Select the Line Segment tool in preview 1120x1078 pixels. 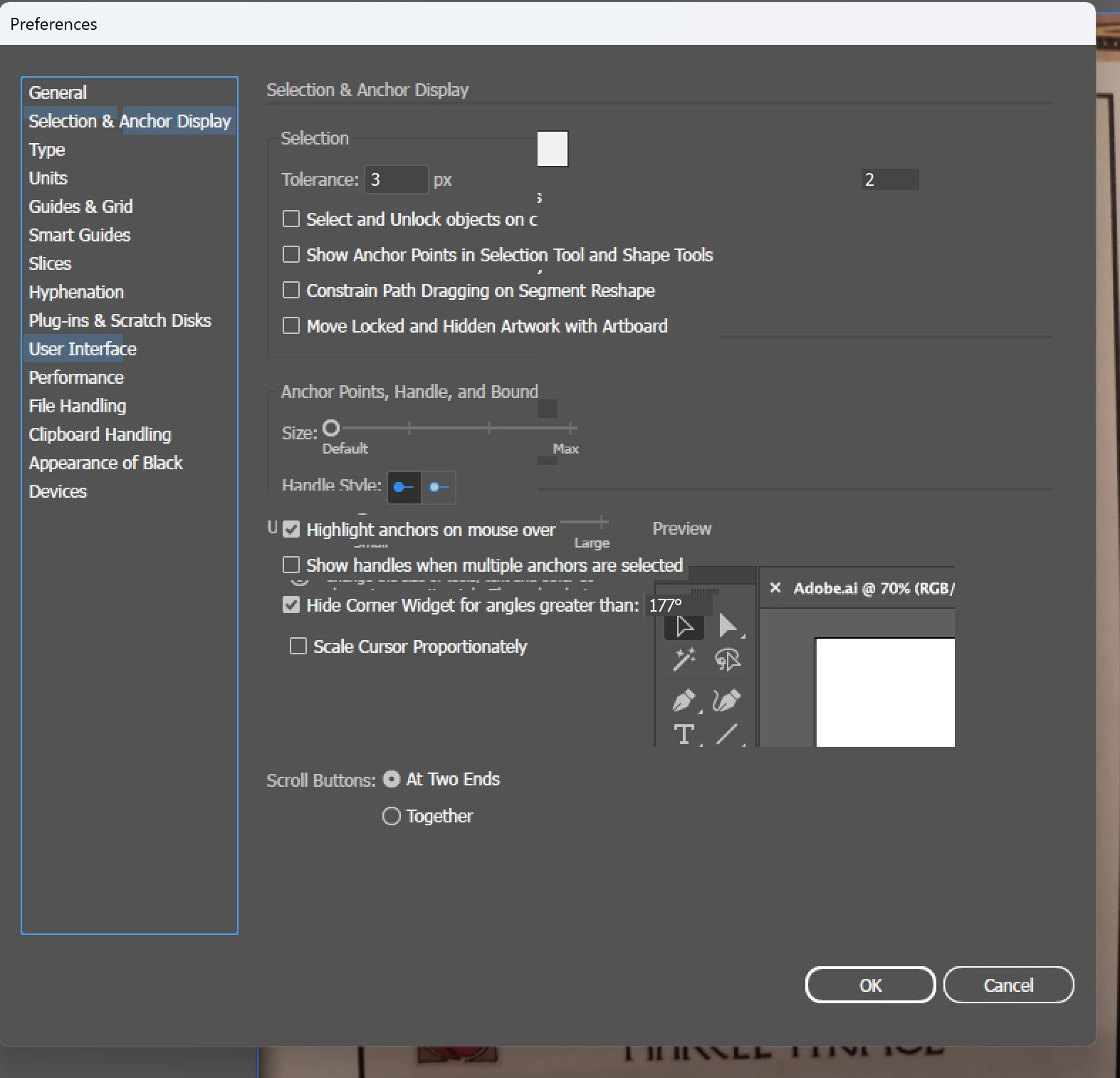[x=727, y=733]
